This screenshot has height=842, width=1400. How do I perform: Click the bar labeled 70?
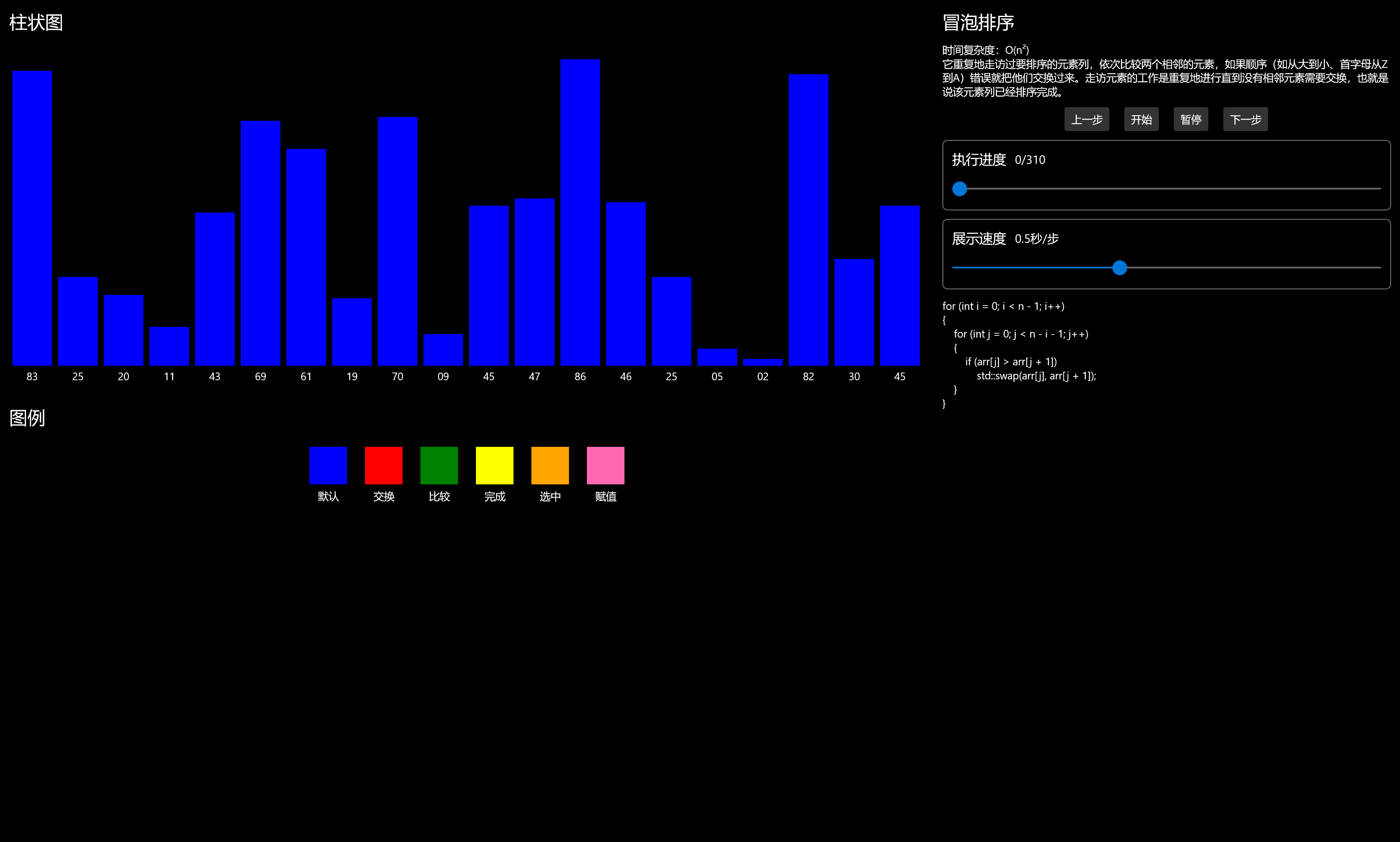click(x=397, y=241)
